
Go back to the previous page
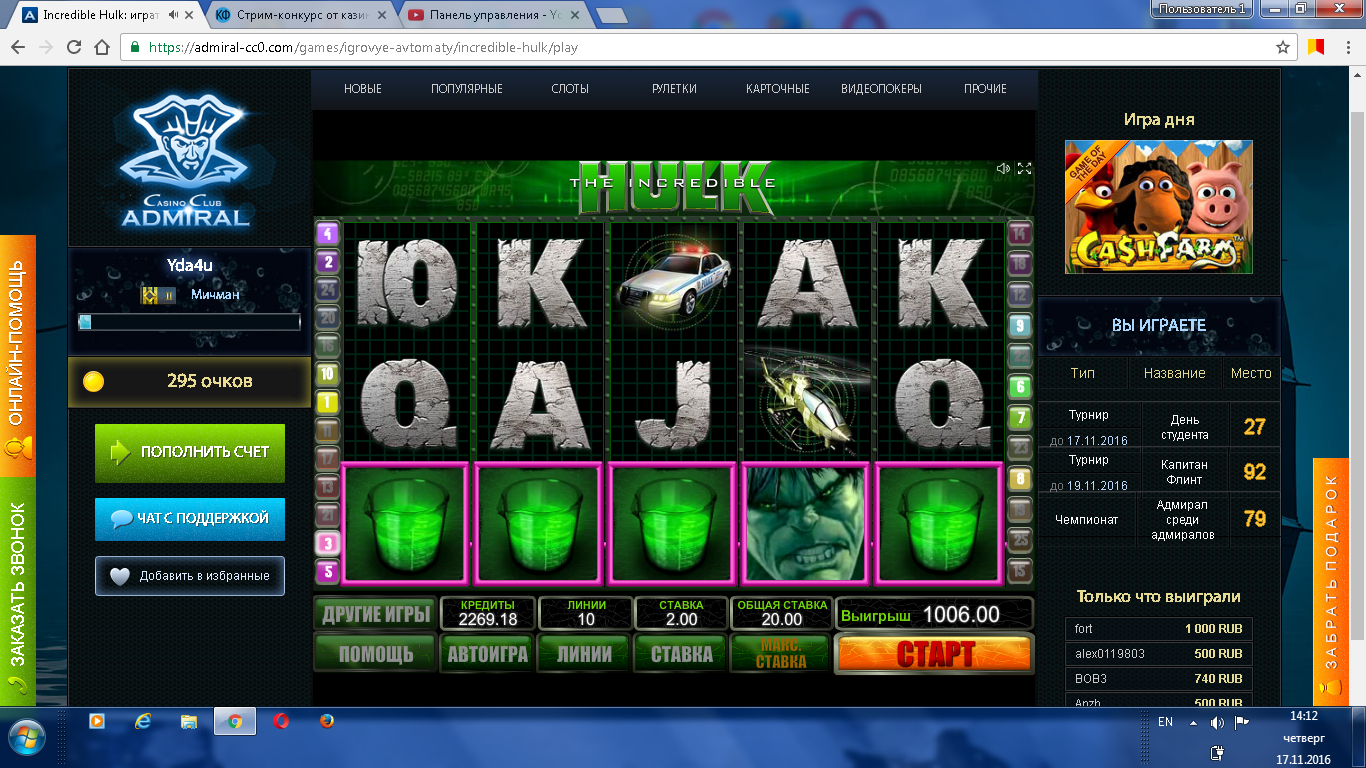18,47
